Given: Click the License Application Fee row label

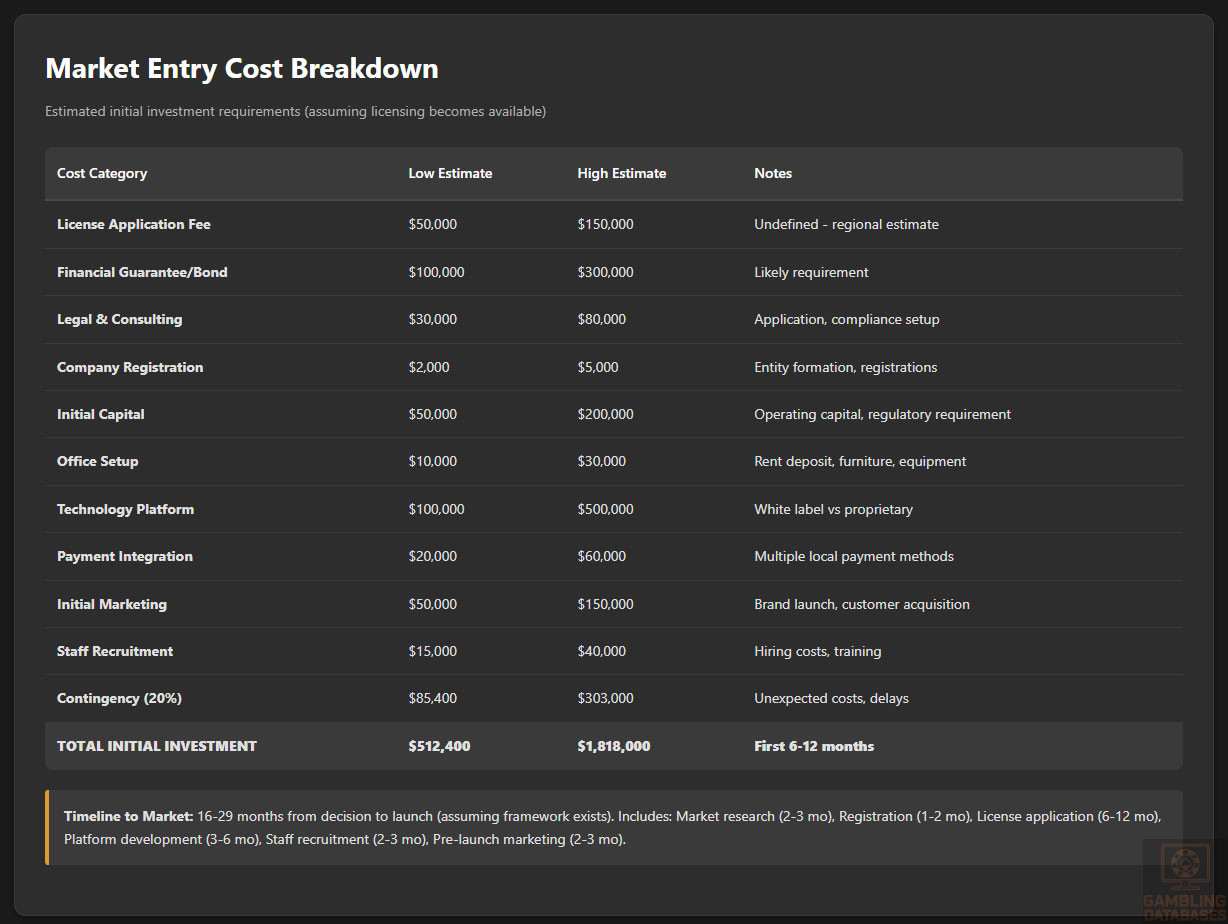Looking at the screenshot, I should (134, 225).
